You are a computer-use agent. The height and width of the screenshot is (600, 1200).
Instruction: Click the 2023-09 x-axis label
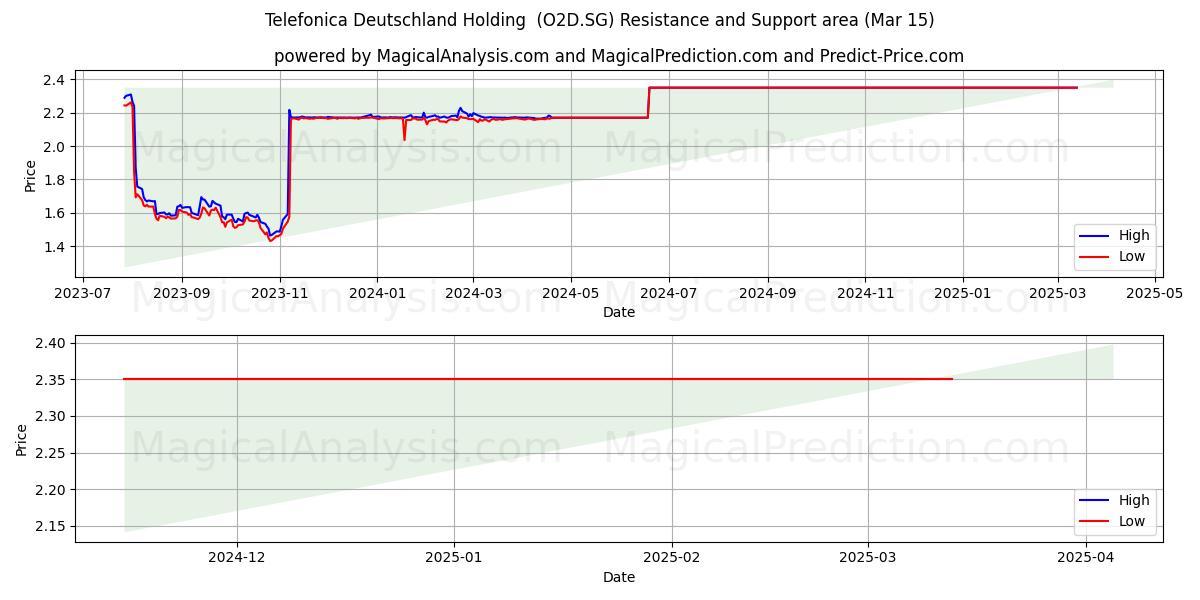tap(181, 294)
